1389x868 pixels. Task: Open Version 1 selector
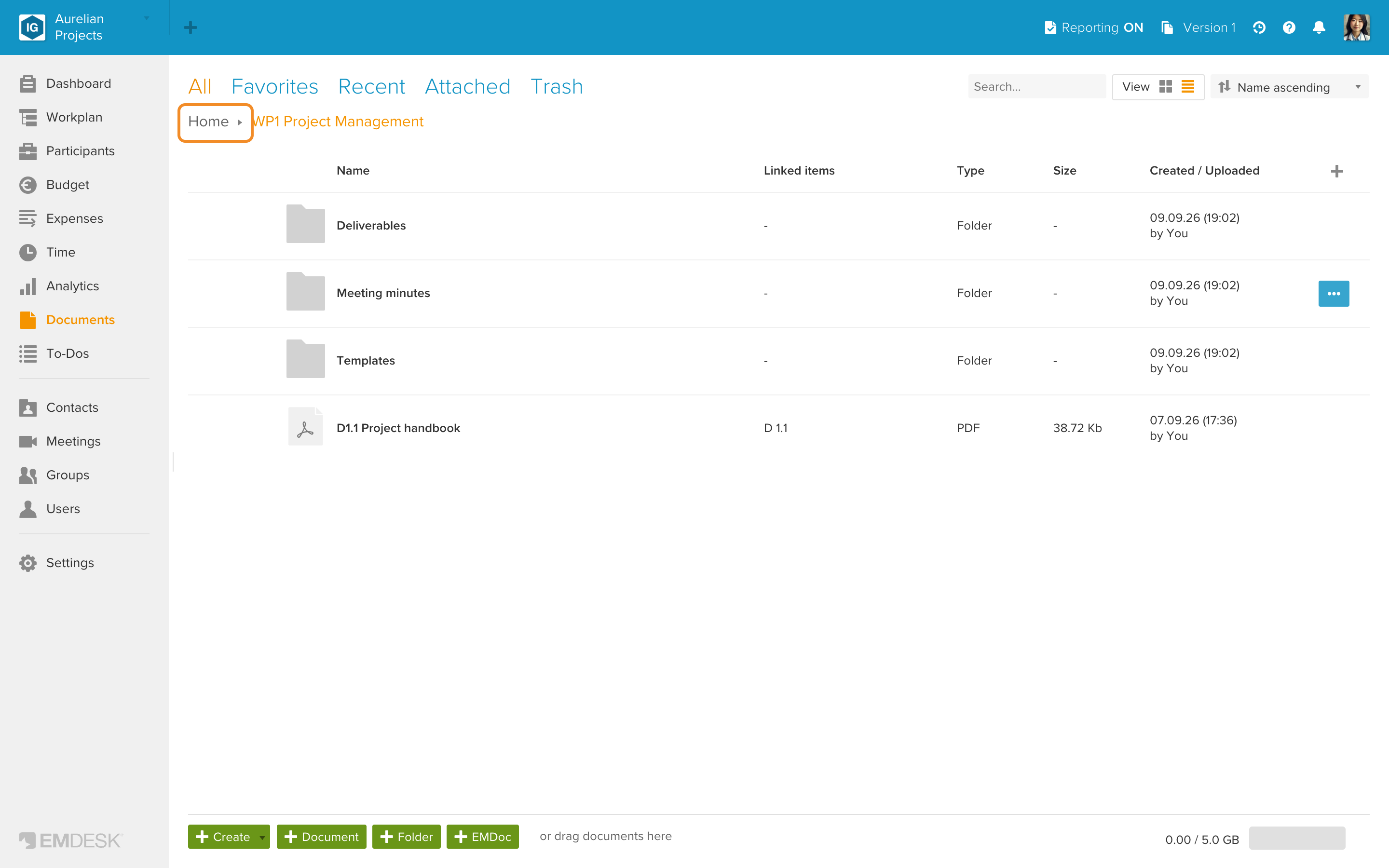[x=1198, y=27]
